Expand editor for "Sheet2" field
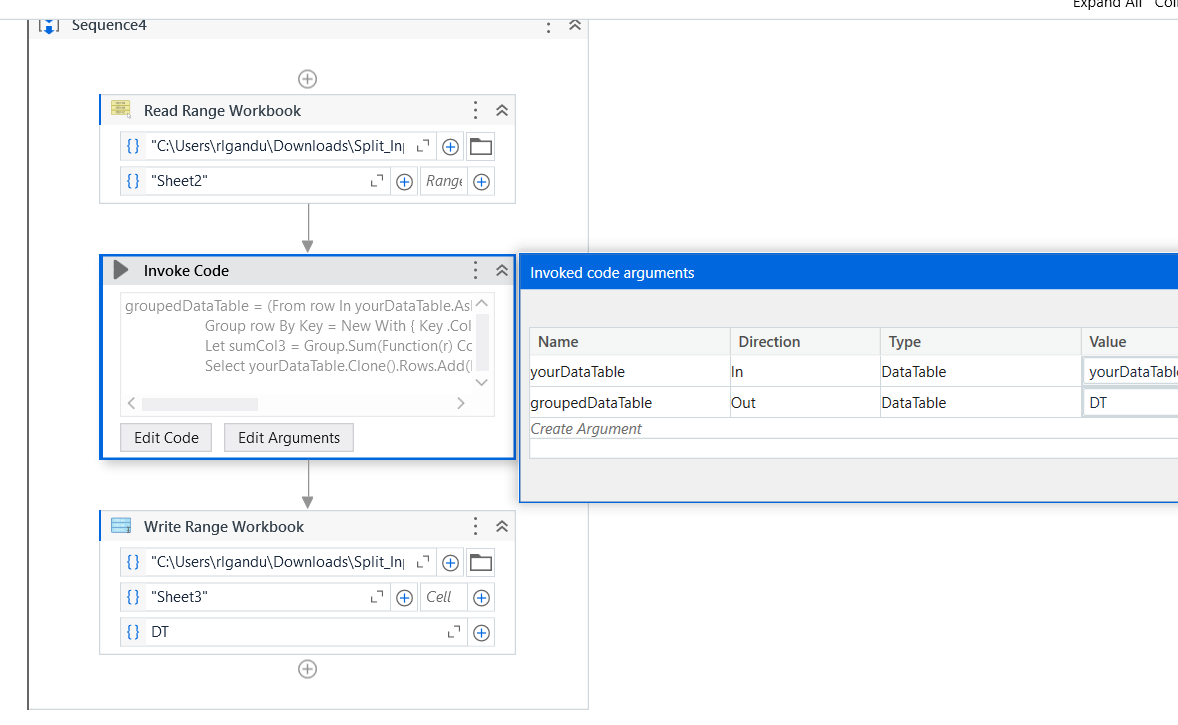The height and width of the screenshot is (725, 1178). [x=377, y=181]
